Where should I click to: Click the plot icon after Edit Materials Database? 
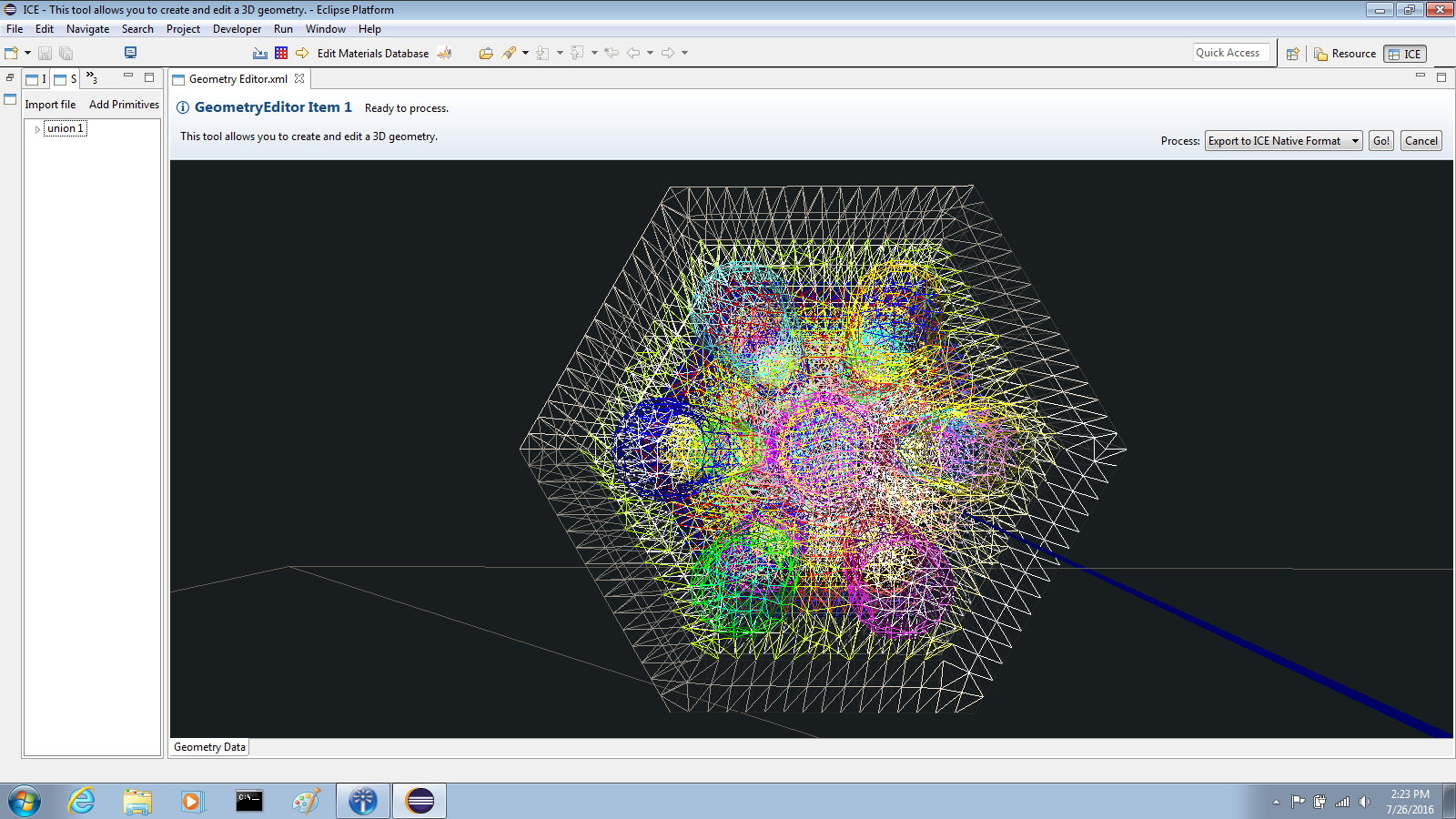point(444,53)
